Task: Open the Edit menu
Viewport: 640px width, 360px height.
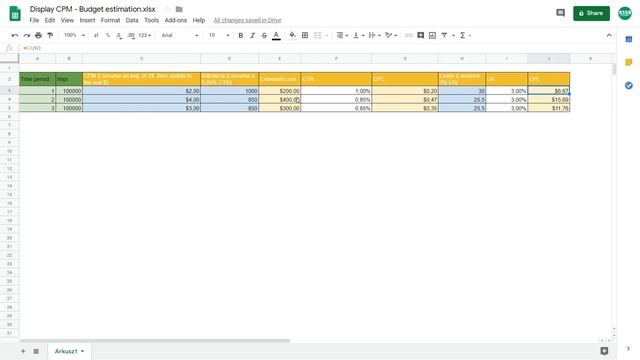Action: point(50,20)
